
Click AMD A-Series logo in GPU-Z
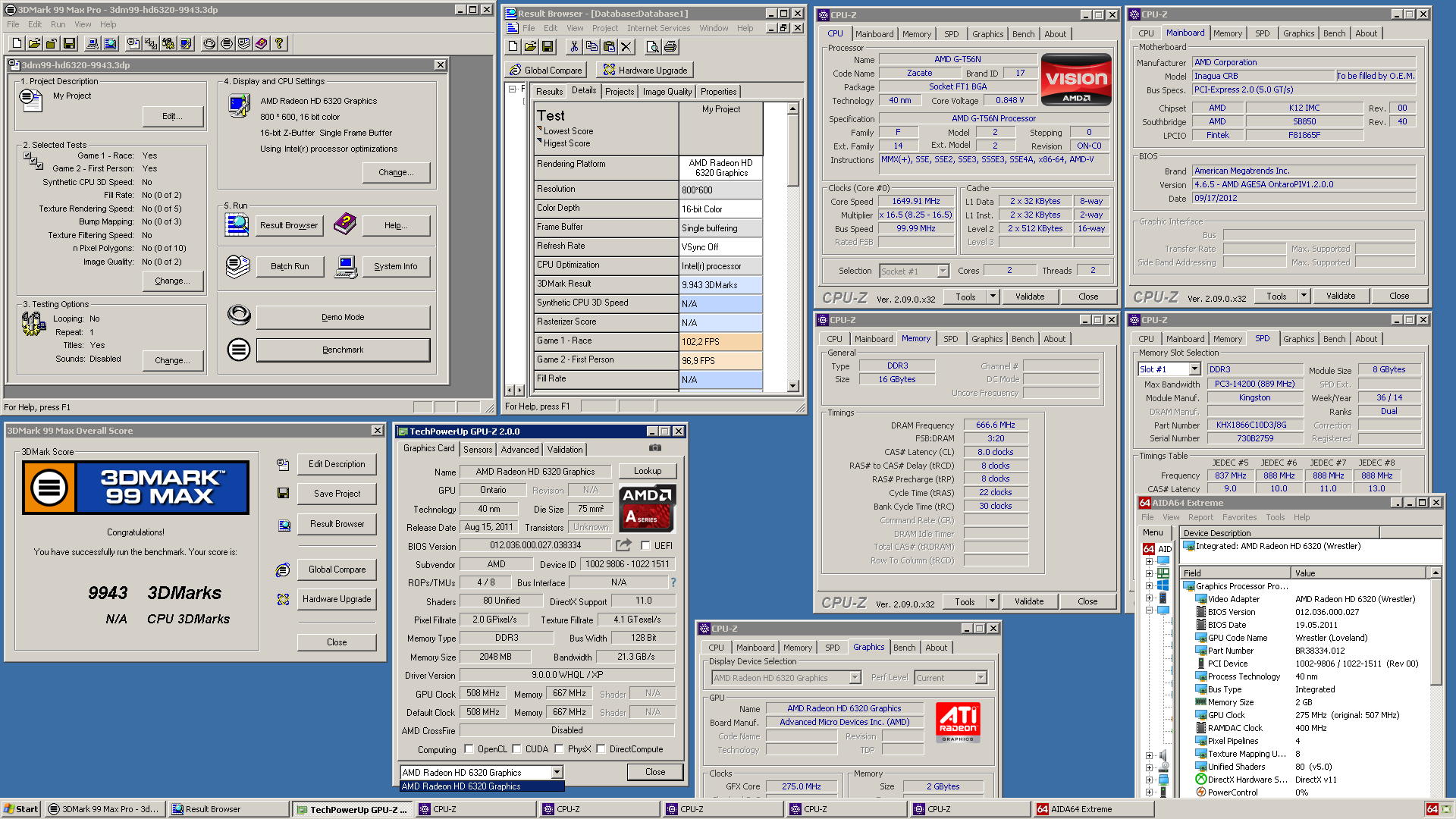click(x=647, y=507)
